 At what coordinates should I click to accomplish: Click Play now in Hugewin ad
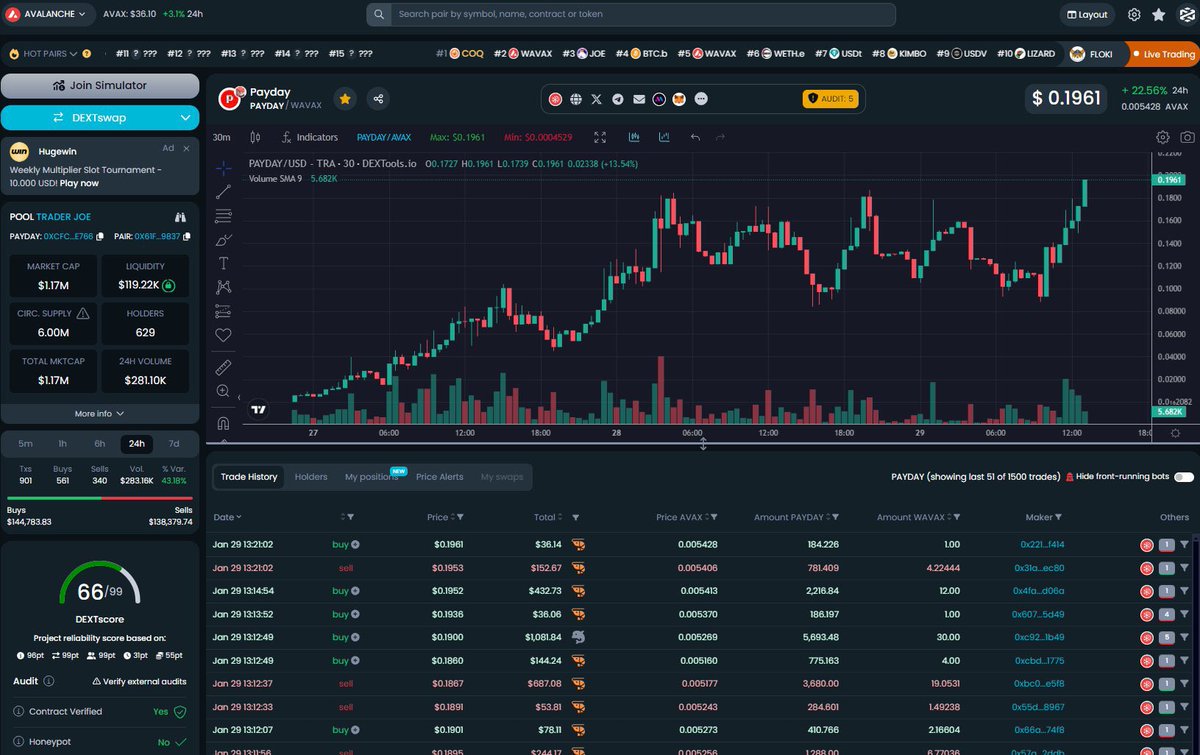click(x=79, y=183)
